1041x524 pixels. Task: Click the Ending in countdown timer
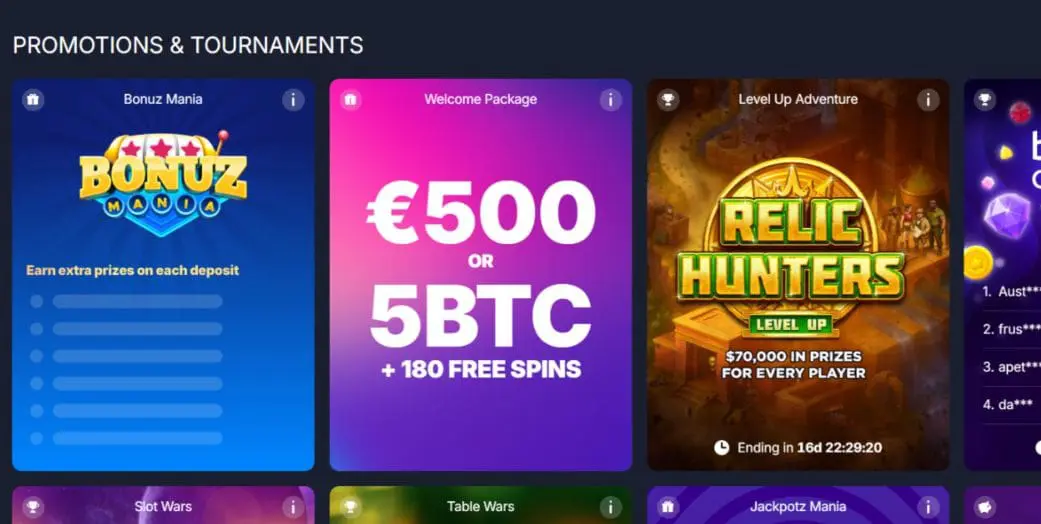click(799, 448)
